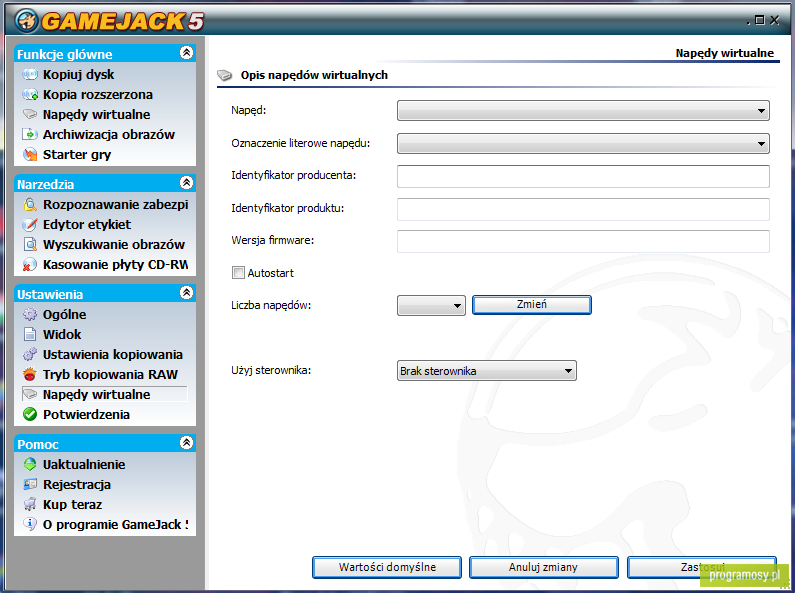Screen dimensions: 795x593
Task: Click the GameJack logo icon in title bar
Action: click(x=26, y=20)
